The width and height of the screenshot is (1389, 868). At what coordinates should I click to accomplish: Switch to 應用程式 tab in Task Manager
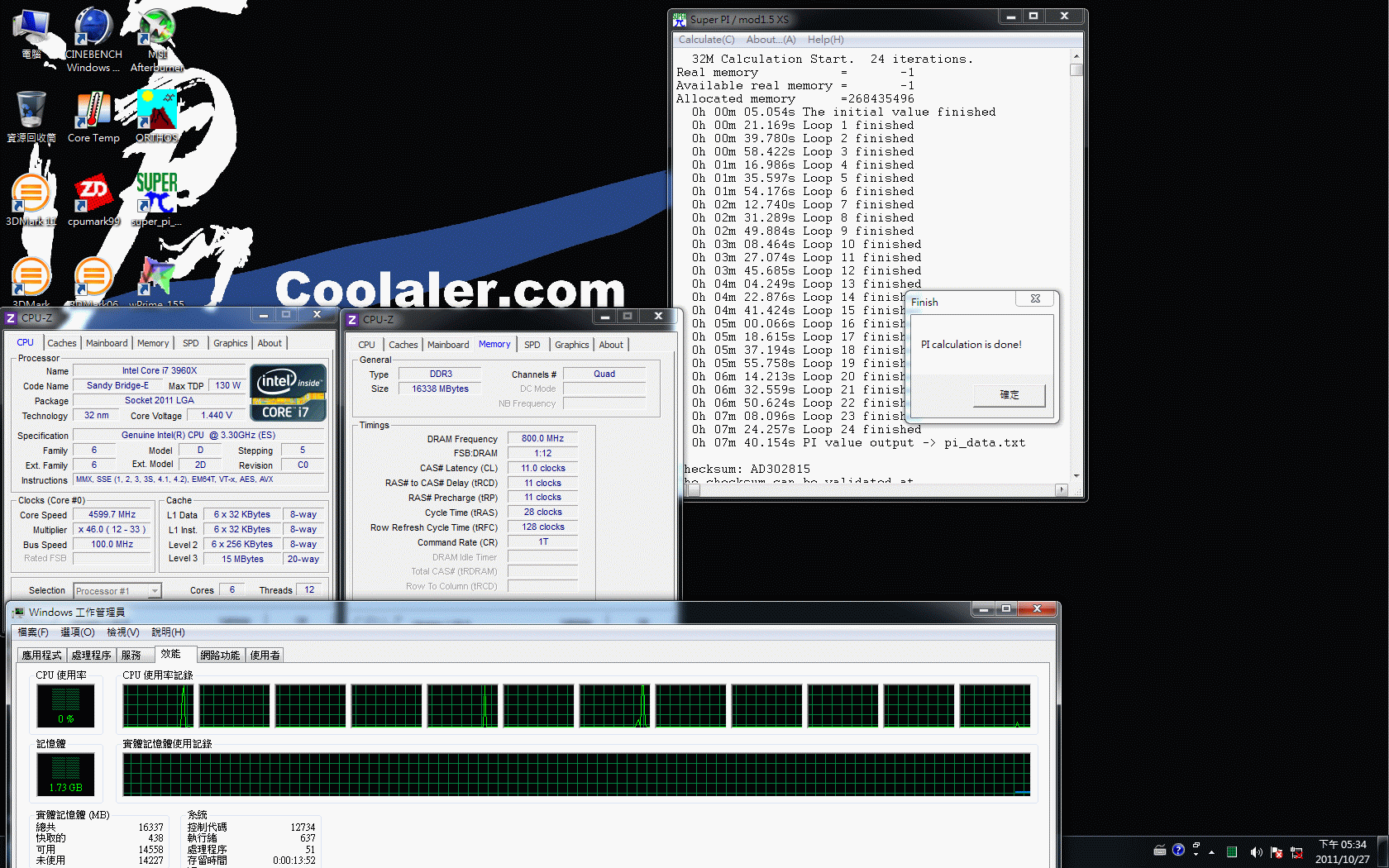click(42, 655)
